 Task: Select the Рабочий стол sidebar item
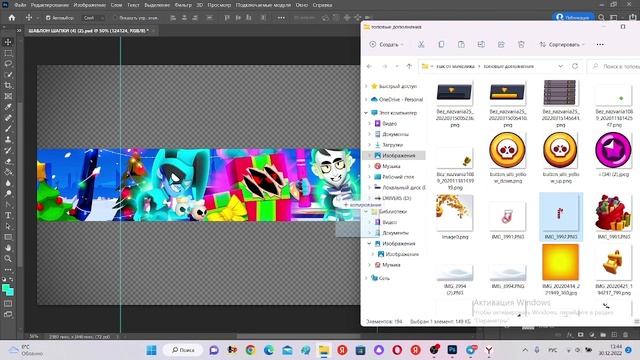pyautogui.click(x=398, y=177)
